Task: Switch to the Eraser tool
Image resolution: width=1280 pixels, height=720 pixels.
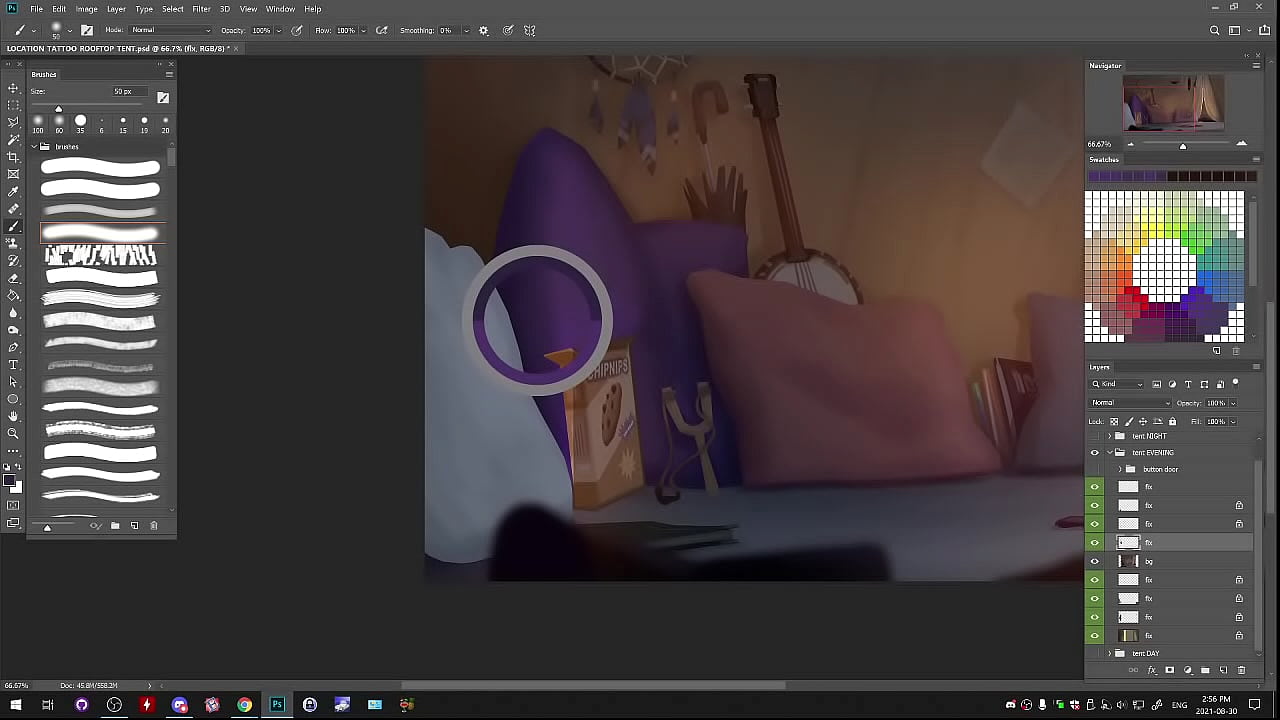Action: [13, 278]
